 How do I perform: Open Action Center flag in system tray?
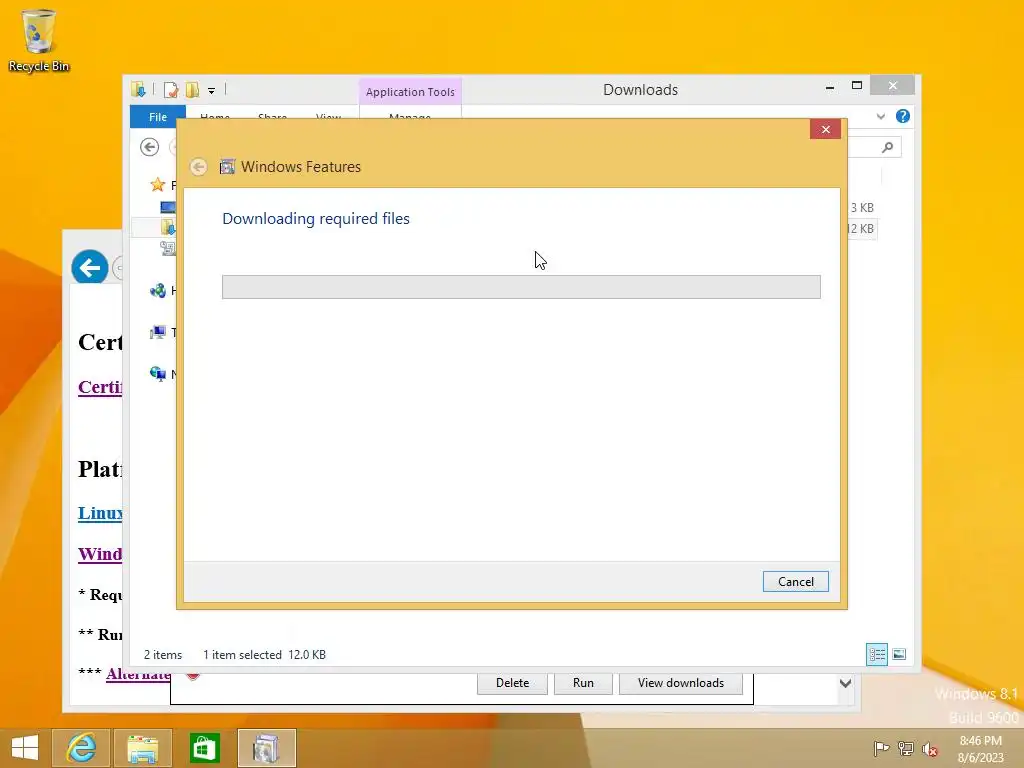tap(881, 748)
